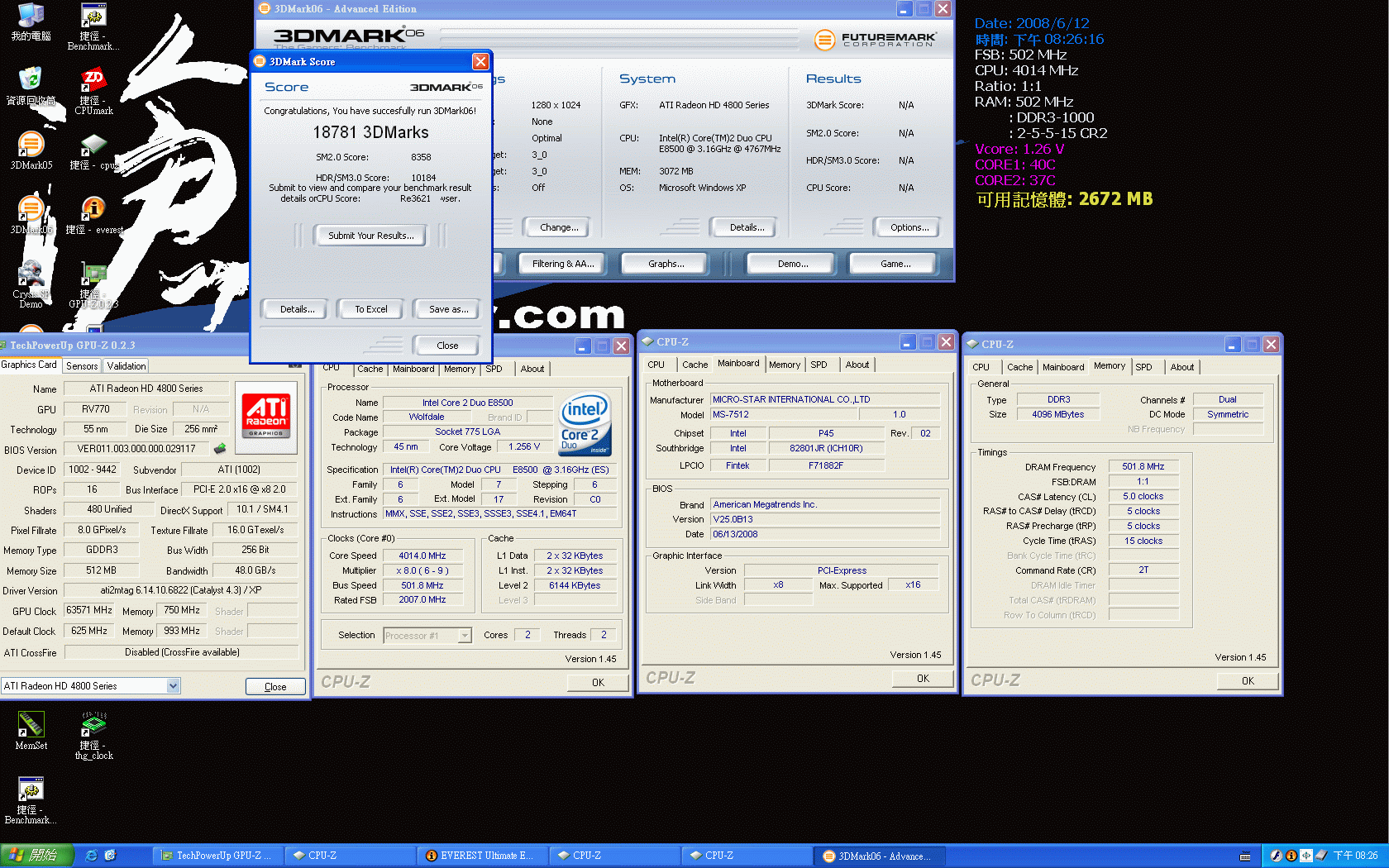The width and height of the screenshot is (1389, 868).
Task: Click the Futuremark Corporation logo
Action: click(x=876, y=39)
